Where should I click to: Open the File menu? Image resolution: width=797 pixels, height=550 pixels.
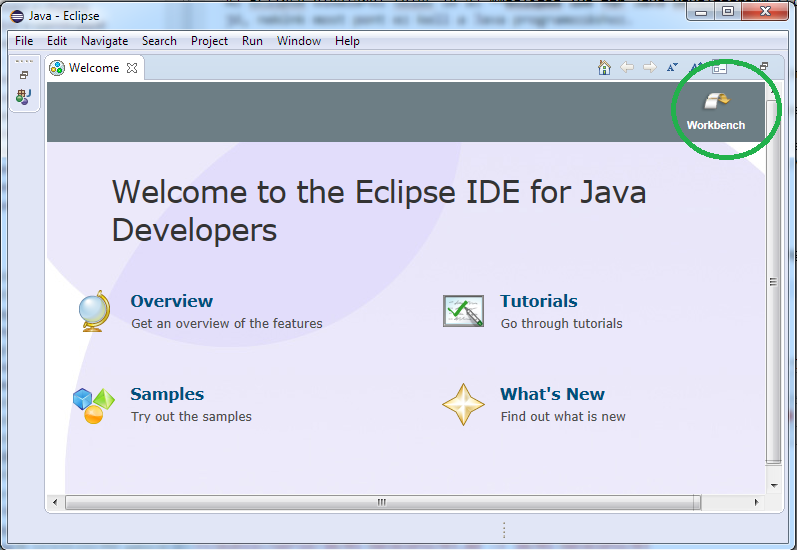click(x=24, y=41)
